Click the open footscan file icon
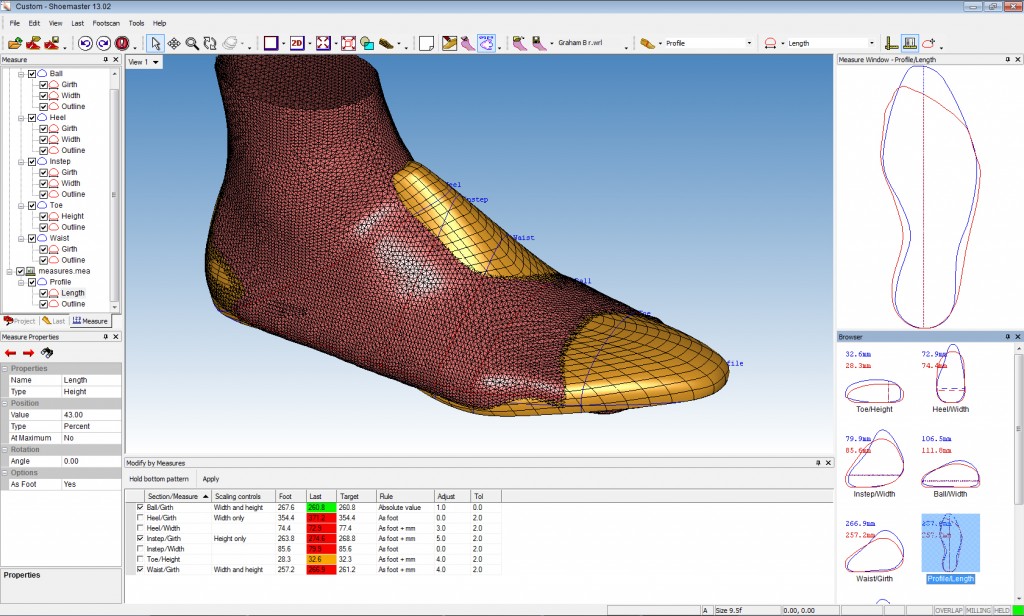Image resolution: width=1024 pixels, height=616 pixels. 520,43
